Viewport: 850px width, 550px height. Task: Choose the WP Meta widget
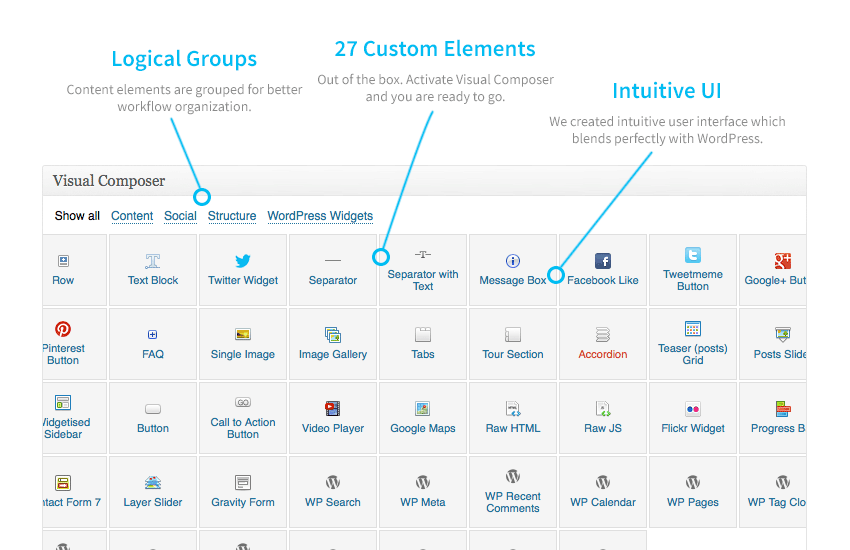[423, 492]
